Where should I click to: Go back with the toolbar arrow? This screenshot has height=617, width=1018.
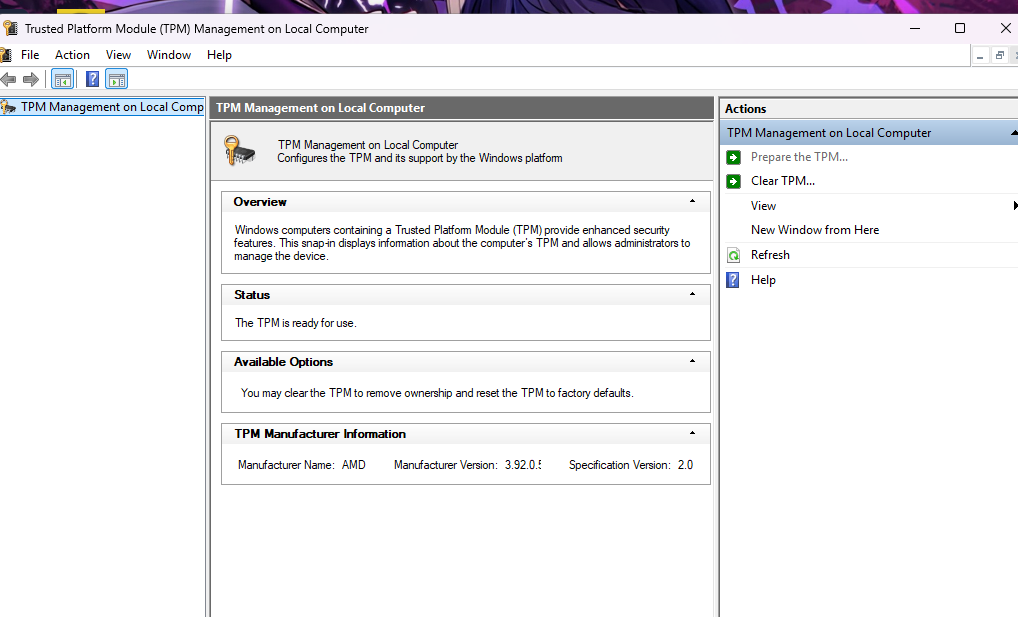coord(8,79)
